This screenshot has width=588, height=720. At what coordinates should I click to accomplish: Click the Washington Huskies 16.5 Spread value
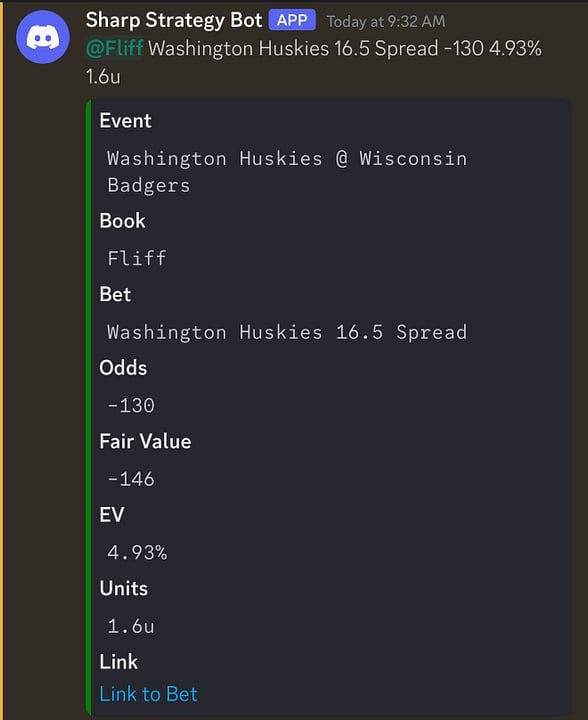tap(287, 332)
